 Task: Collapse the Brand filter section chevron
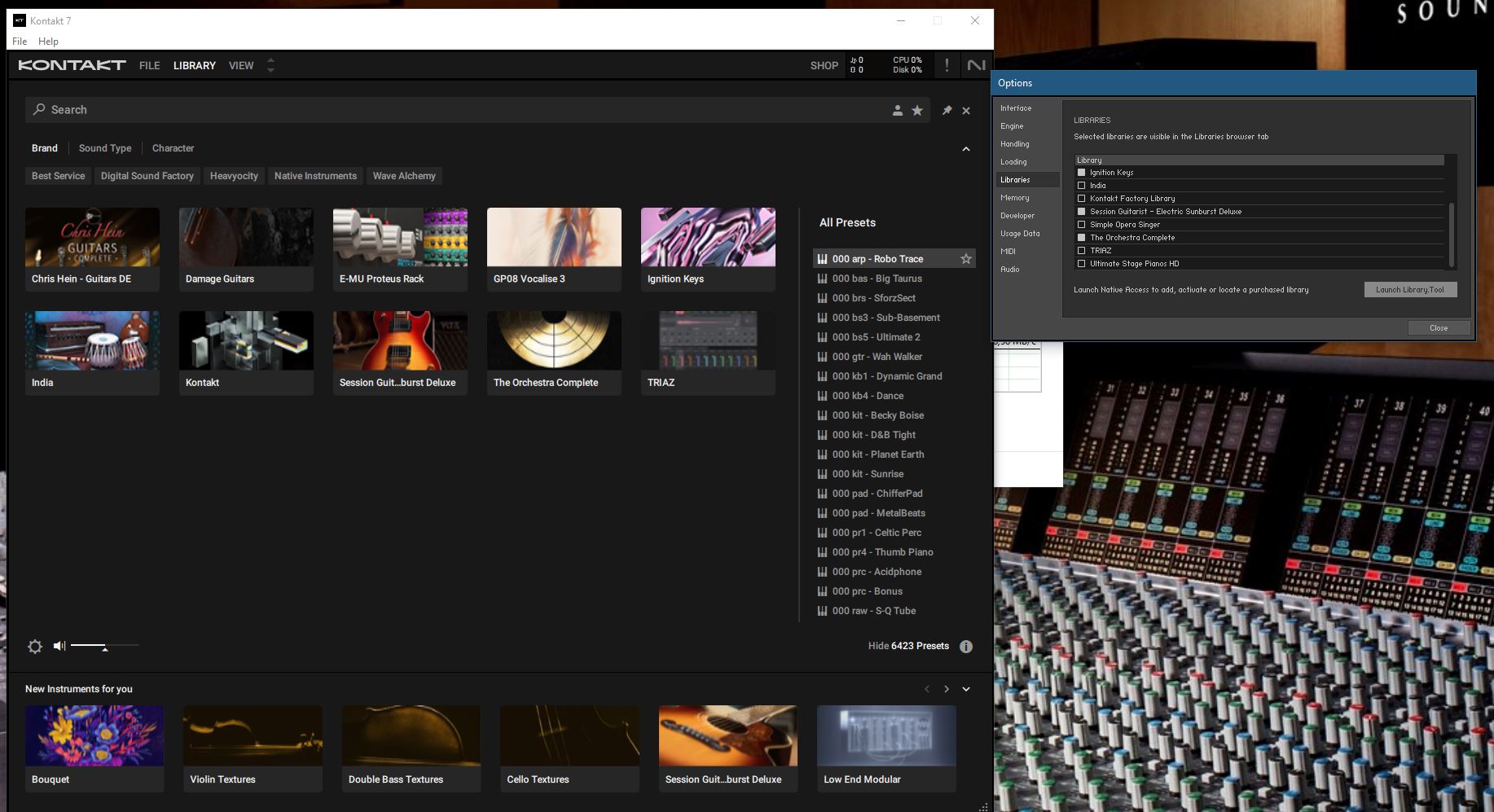tap(966, 149)
